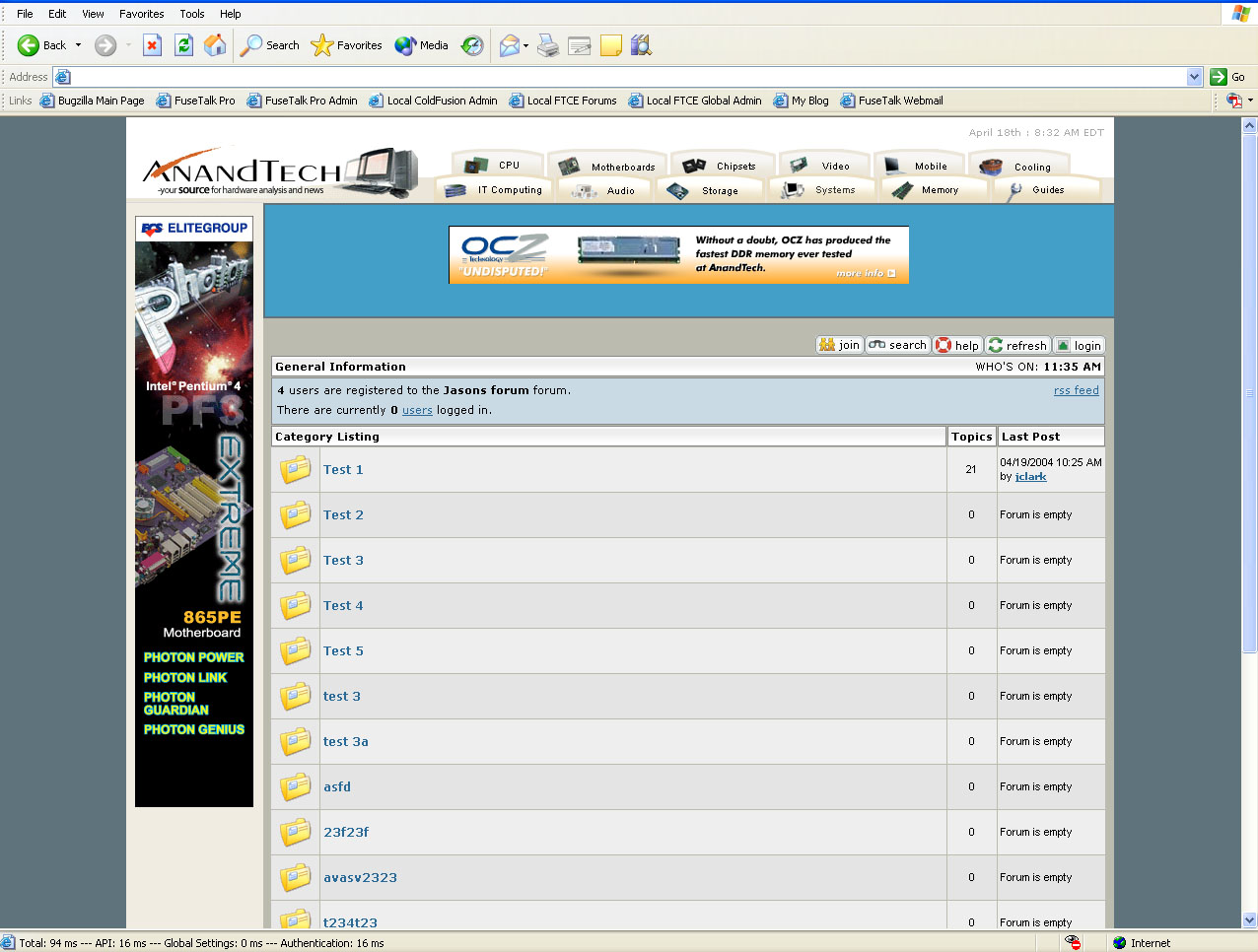Image resolution: width=1258 pixels, height=952 pixels.
Task: Open the Local ColdFusion Admin bookmark
Action: [x=433, y=101]
